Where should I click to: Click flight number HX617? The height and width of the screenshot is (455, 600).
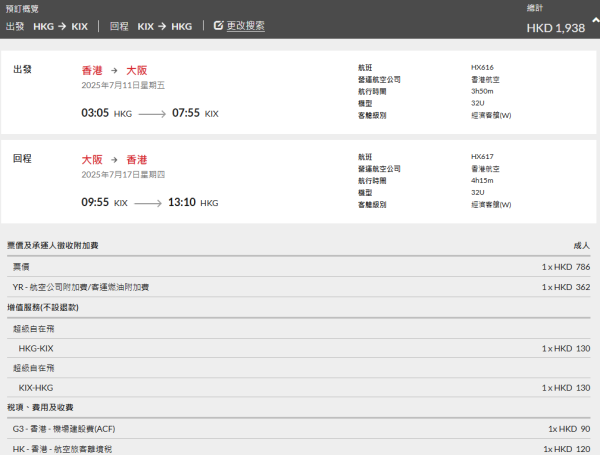click(482, 156)
